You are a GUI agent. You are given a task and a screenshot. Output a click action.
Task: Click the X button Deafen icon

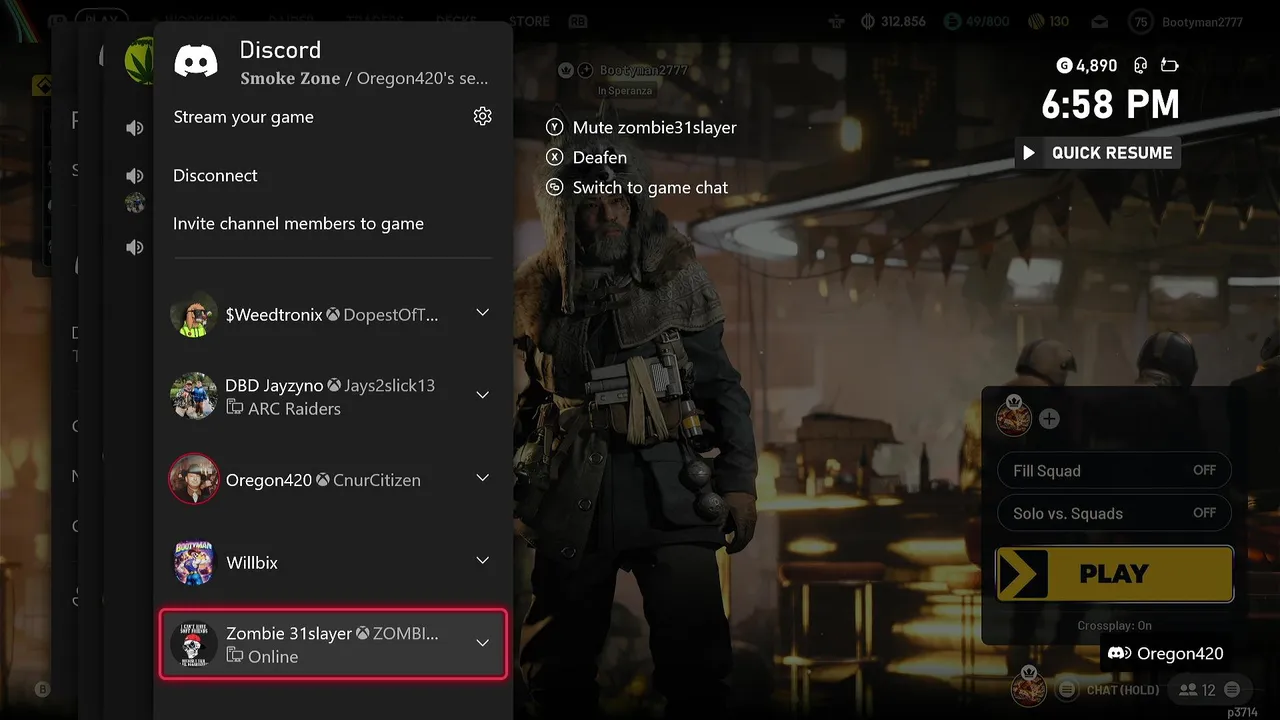tap(555, 158)
